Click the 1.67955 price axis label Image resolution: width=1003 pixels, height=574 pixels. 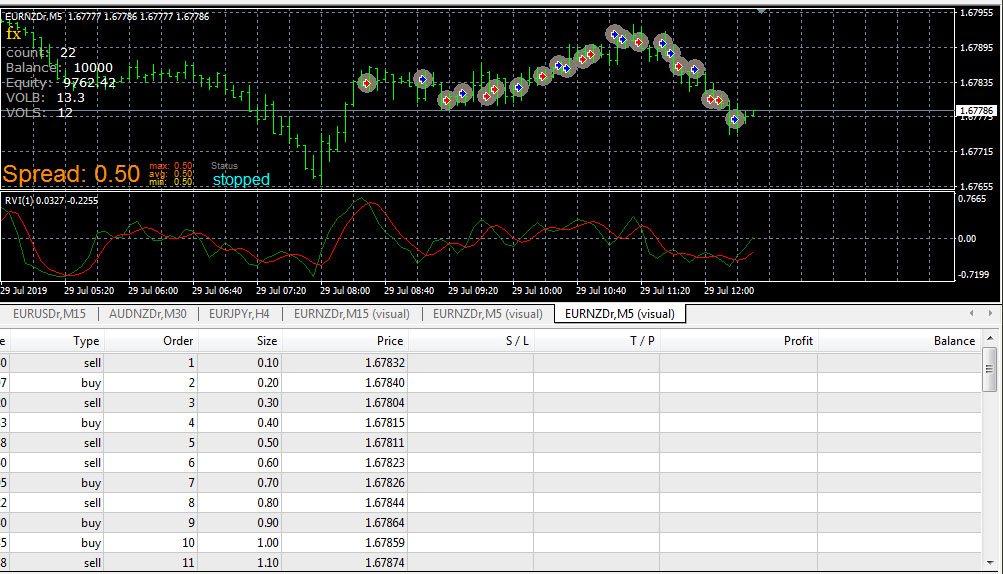point(976,13)
